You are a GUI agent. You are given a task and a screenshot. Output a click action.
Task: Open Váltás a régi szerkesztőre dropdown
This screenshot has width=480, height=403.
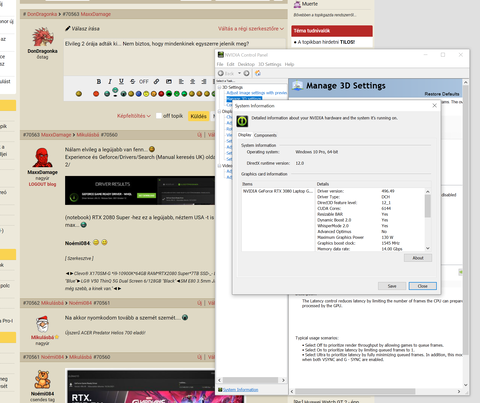pos(251,29)
